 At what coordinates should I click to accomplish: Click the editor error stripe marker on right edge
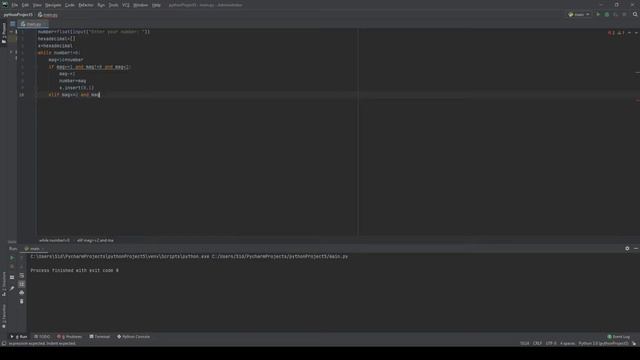click(x=637, y=100)
